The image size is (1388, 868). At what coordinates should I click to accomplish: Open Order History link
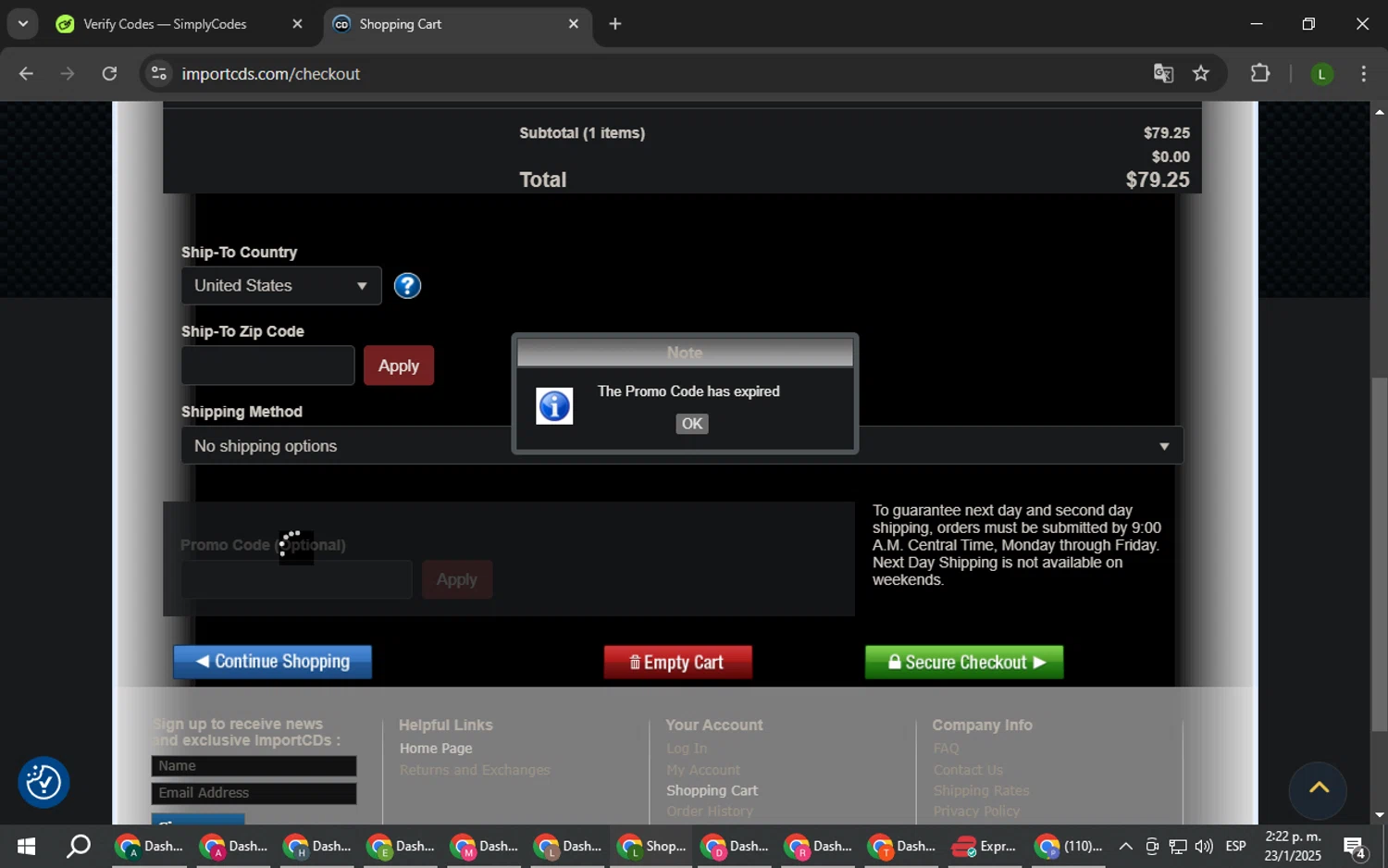click(710, 812)
